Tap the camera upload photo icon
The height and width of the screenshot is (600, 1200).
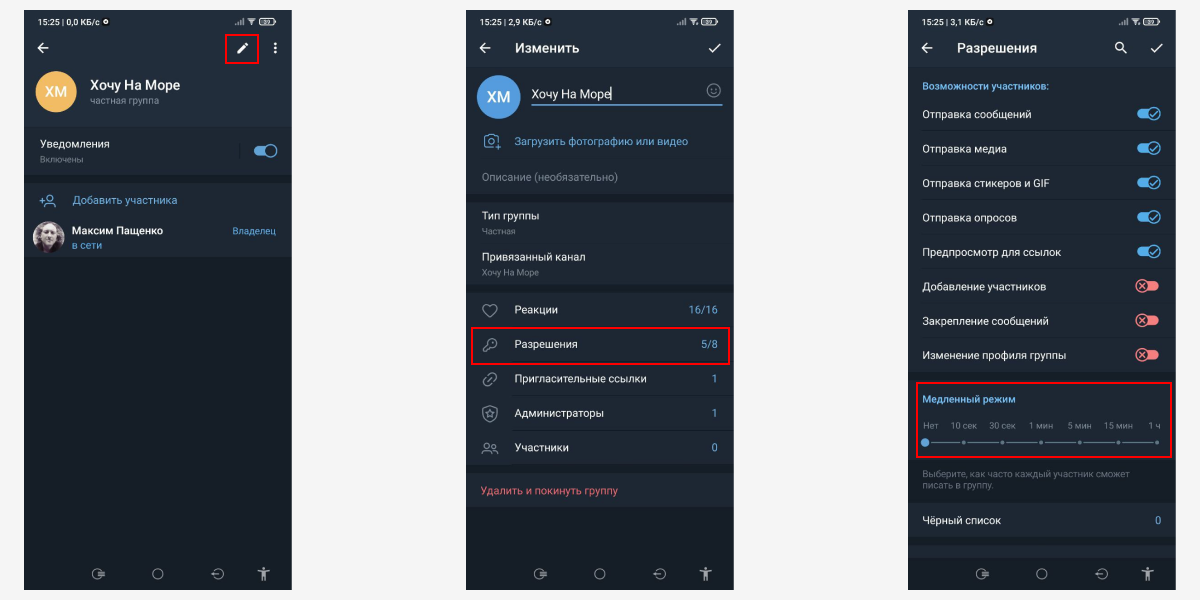pos(491,142)
